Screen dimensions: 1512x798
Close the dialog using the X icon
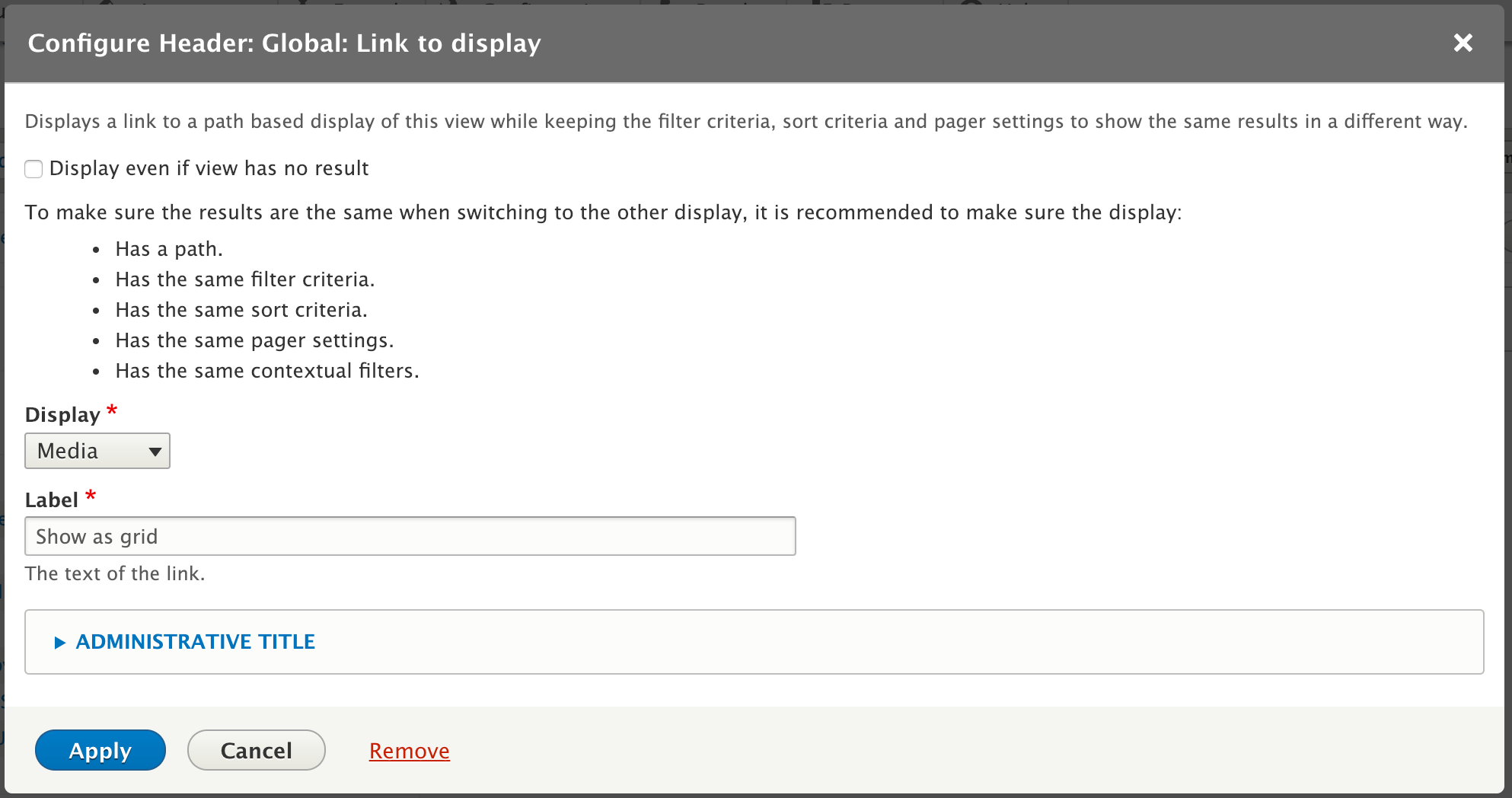pyautogui.click(x=1463, y=43)
